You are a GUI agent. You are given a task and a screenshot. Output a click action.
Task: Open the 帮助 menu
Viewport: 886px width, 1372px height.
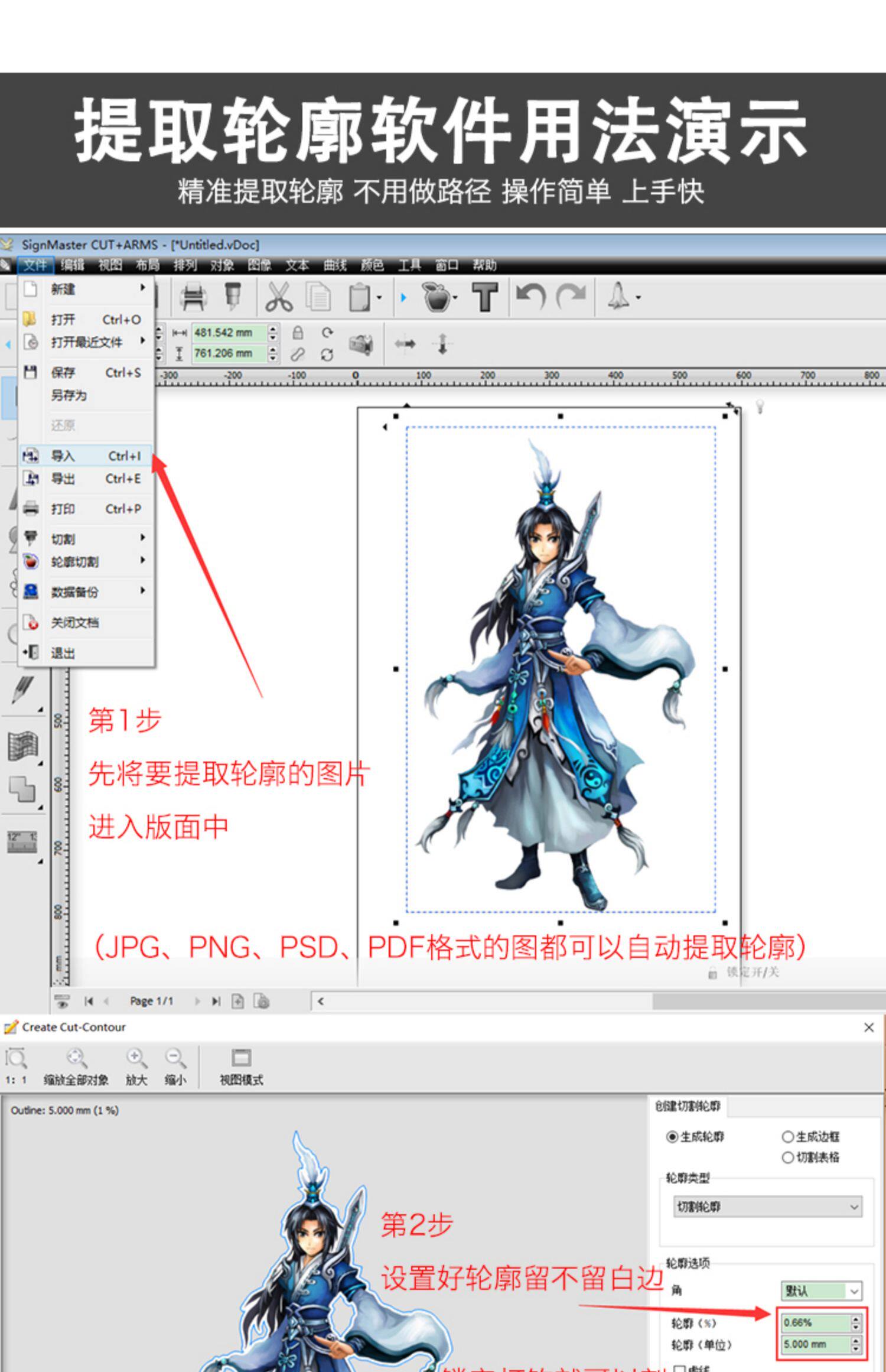click(x=484, y=265)
